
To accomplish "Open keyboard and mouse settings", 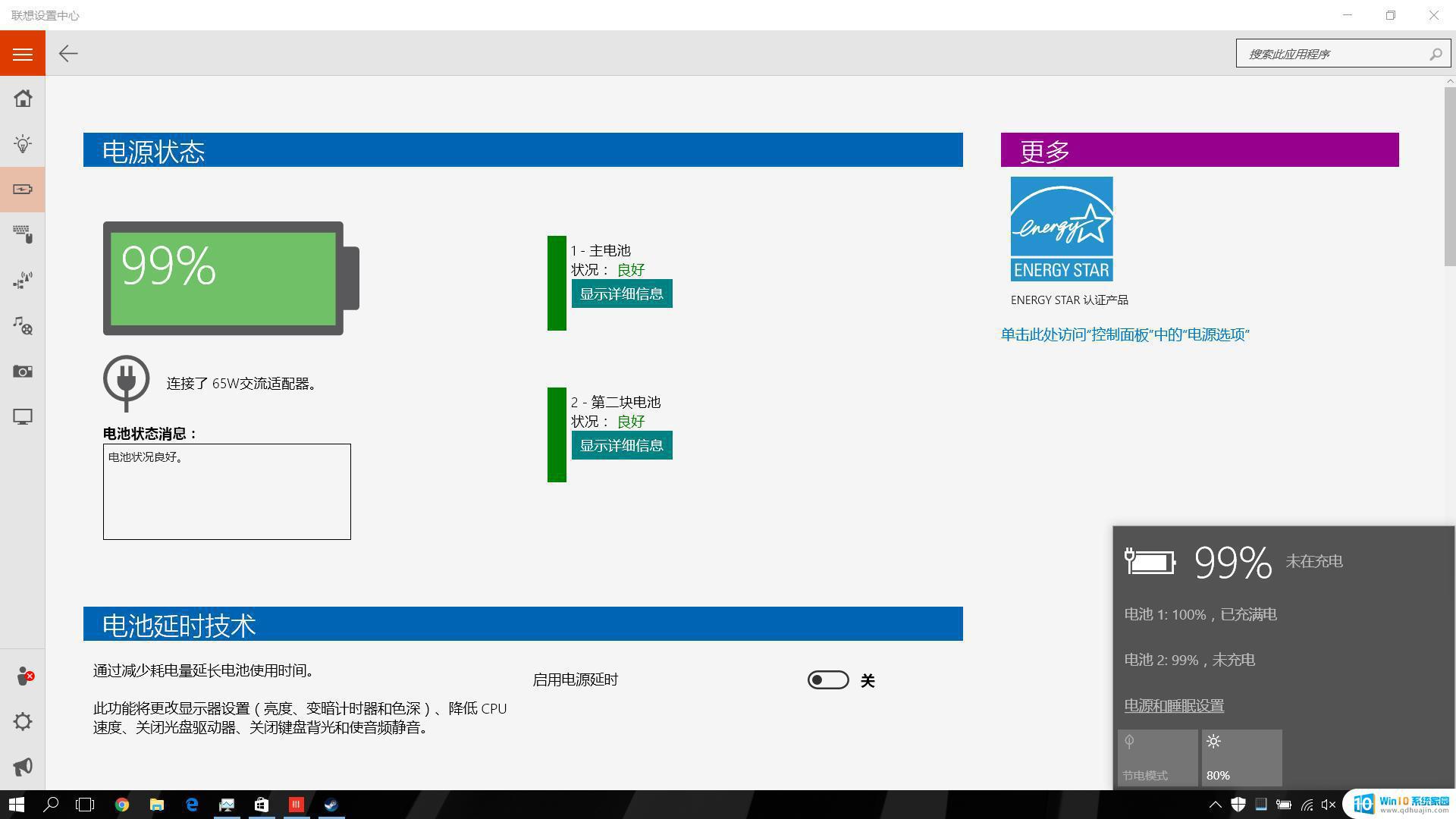I will tap(23, 235).
